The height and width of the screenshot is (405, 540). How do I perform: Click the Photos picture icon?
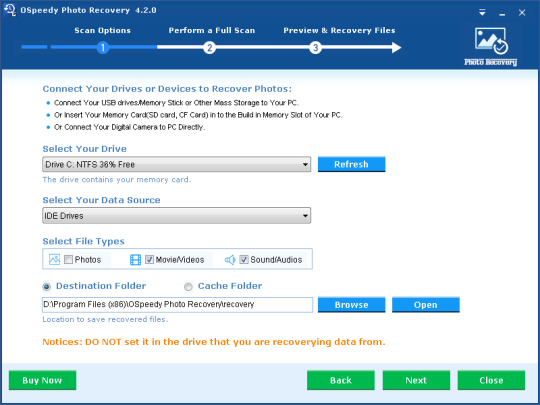click(x=54, y=259)
